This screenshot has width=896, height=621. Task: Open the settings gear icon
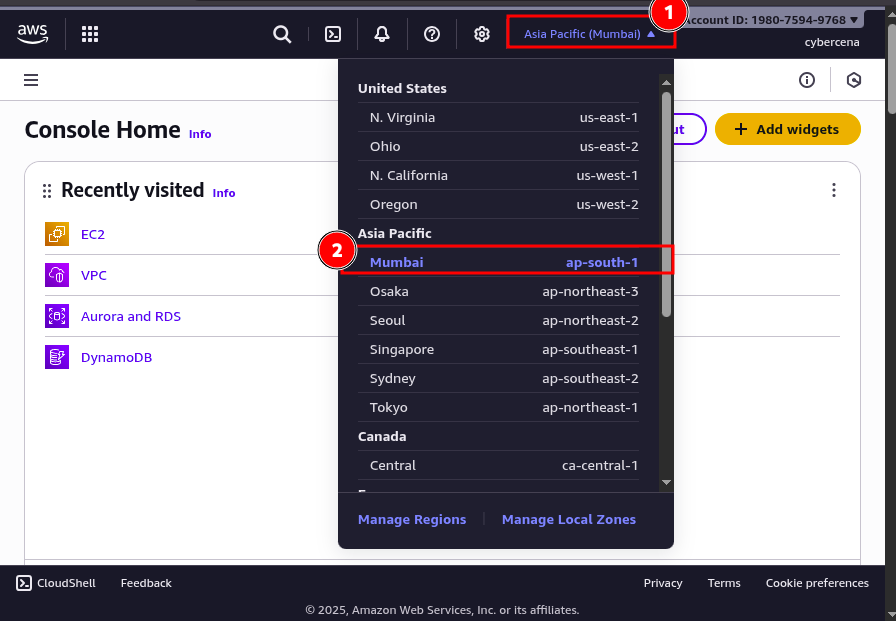482,34
